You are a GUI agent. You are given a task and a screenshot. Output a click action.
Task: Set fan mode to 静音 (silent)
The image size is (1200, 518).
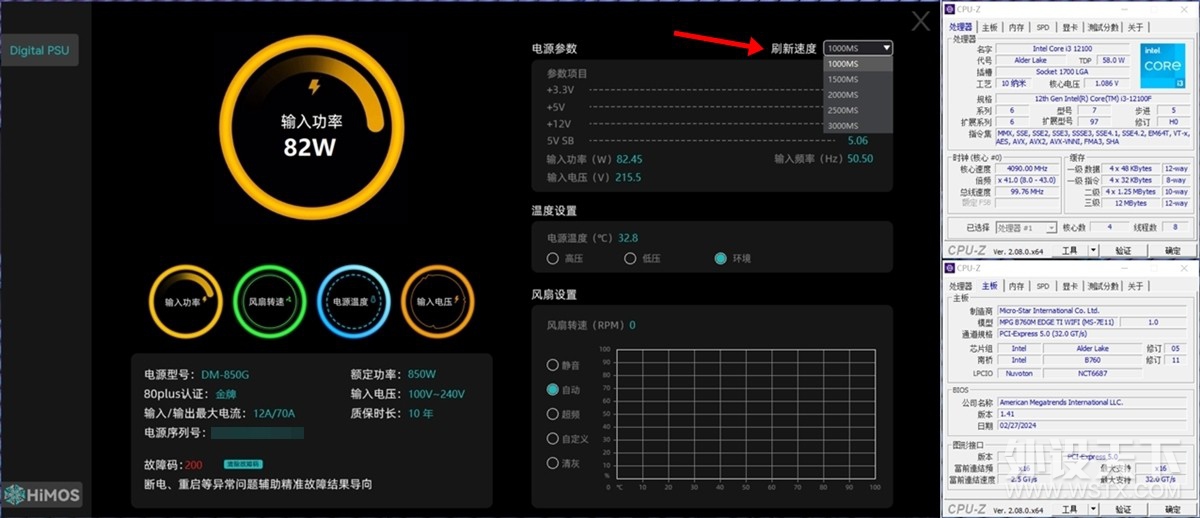pyautogui.click(x=552, y=364)
